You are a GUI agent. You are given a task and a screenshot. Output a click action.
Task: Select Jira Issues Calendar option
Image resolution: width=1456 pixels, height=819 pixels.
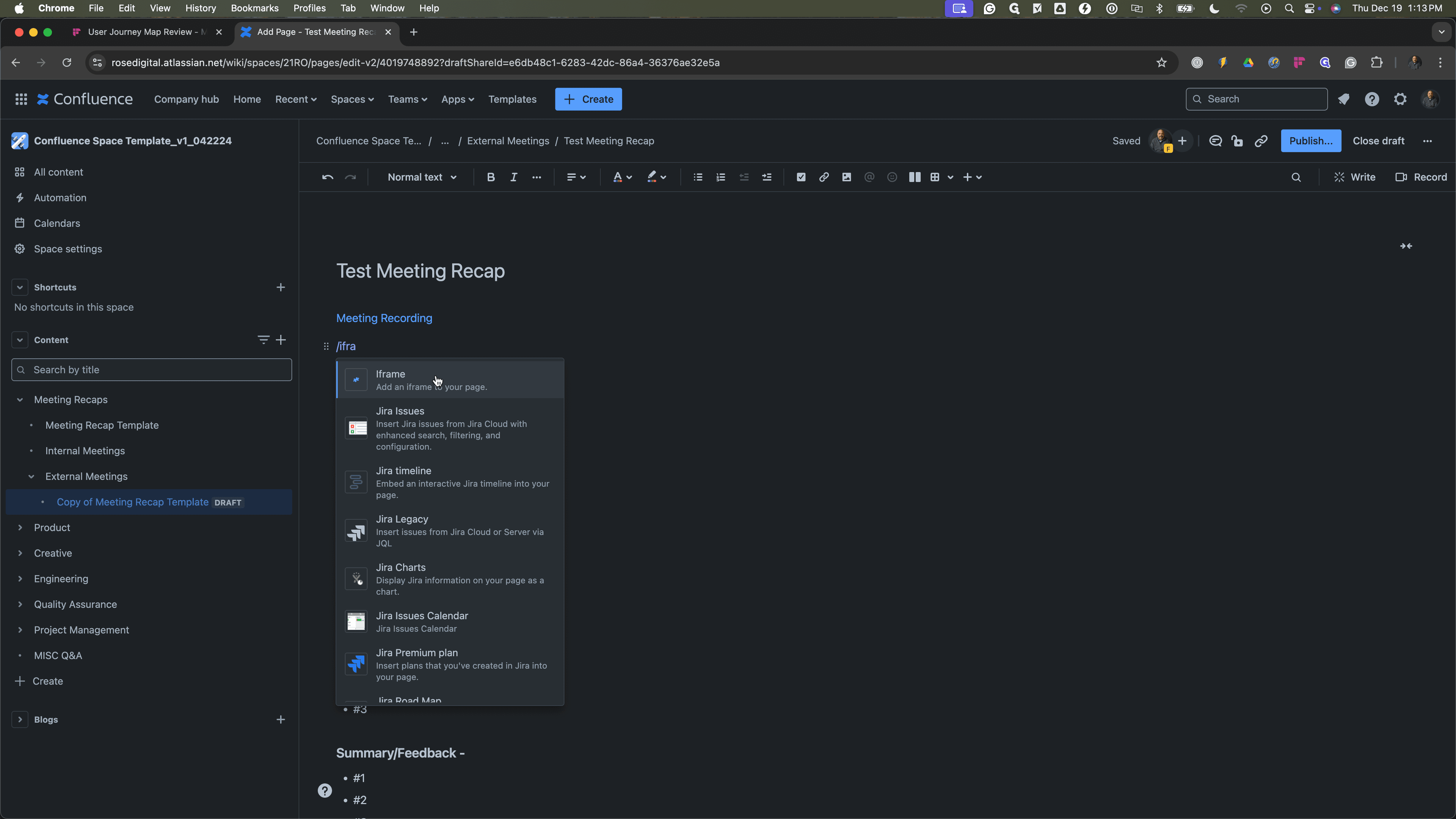pyautogui.click(x=450, y=622)
